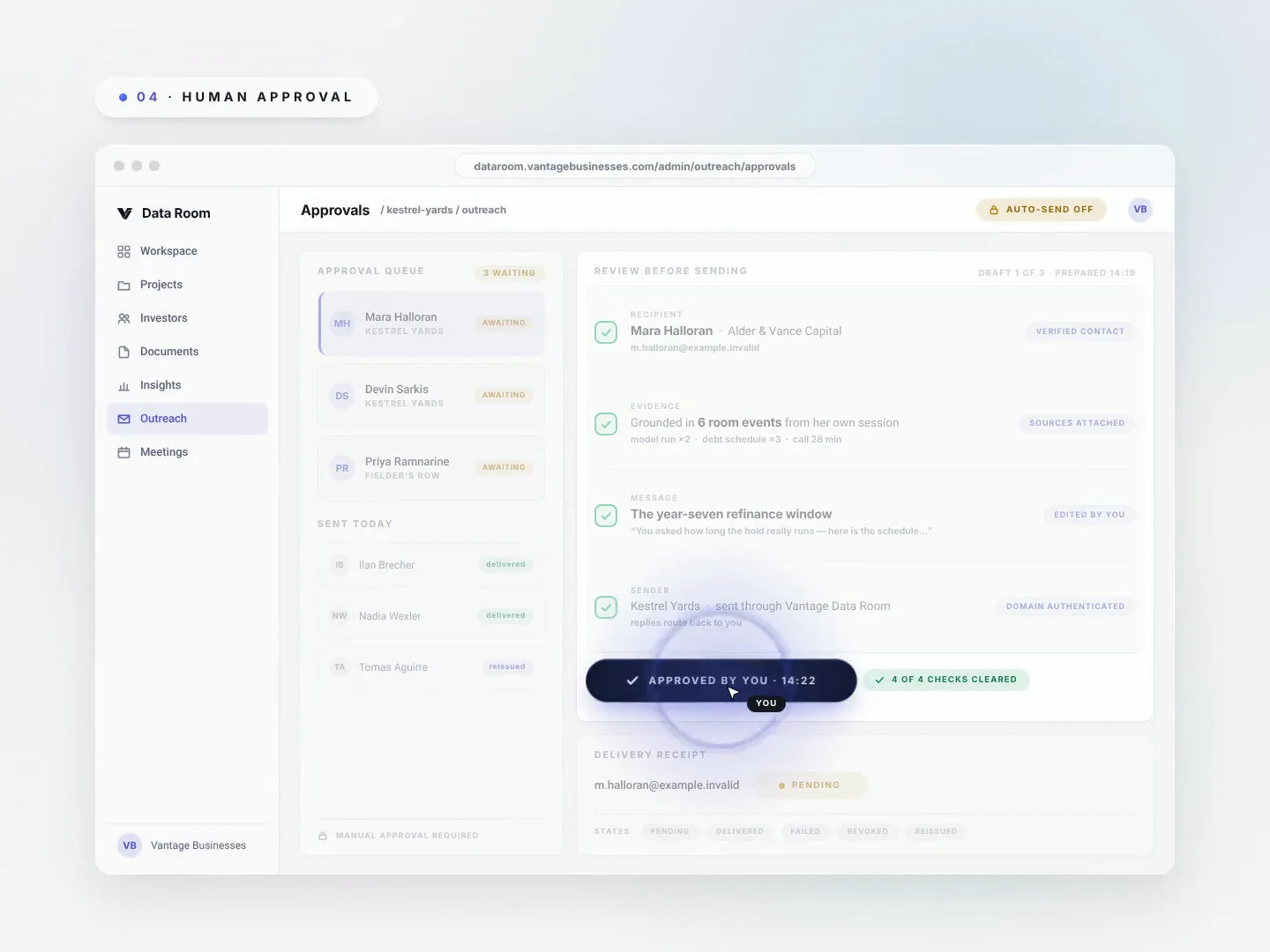Viewport: 1270px width, 952px height.
Task: Open Tomas Aguirre sent item
Action: tap(431, 667)
